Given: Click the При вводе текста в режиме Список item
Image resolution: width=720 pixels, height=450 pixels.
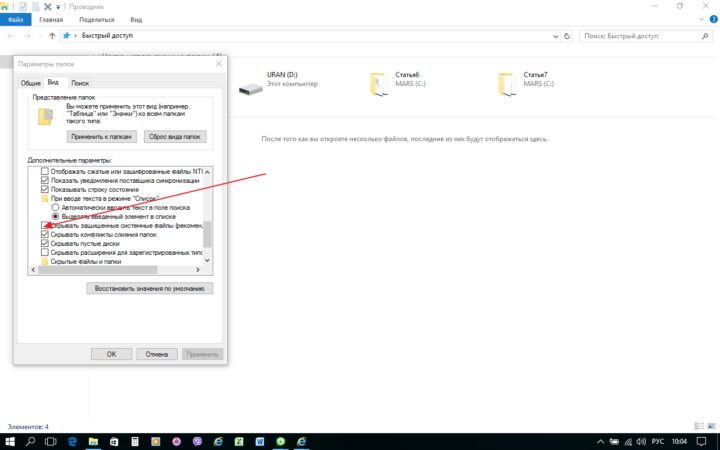Looking at the screenshot, I should click(x=104, y=198).
